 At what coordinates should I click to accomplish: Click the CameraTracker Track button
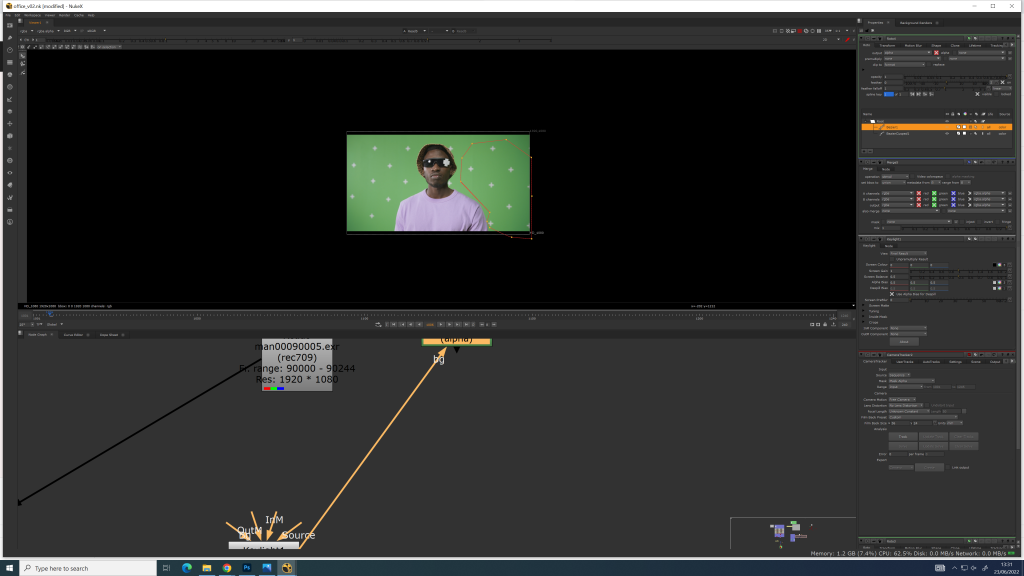(x=903, y=437)
